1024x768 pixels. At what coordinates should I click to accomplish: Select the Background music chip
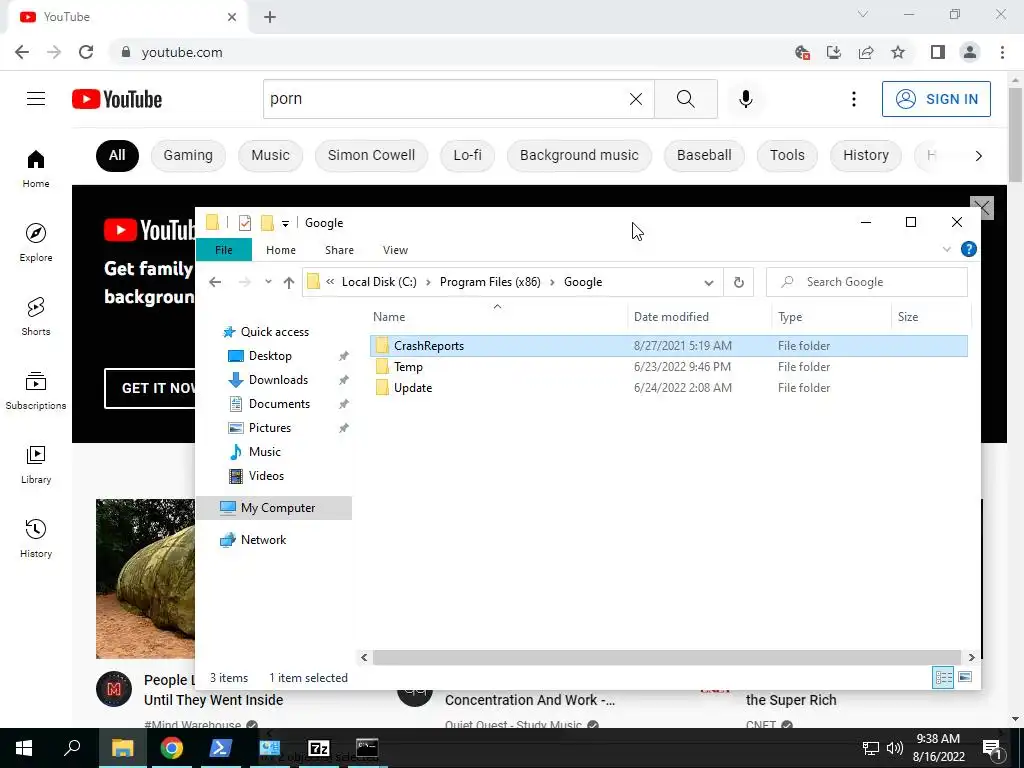[x=579, y=155]
